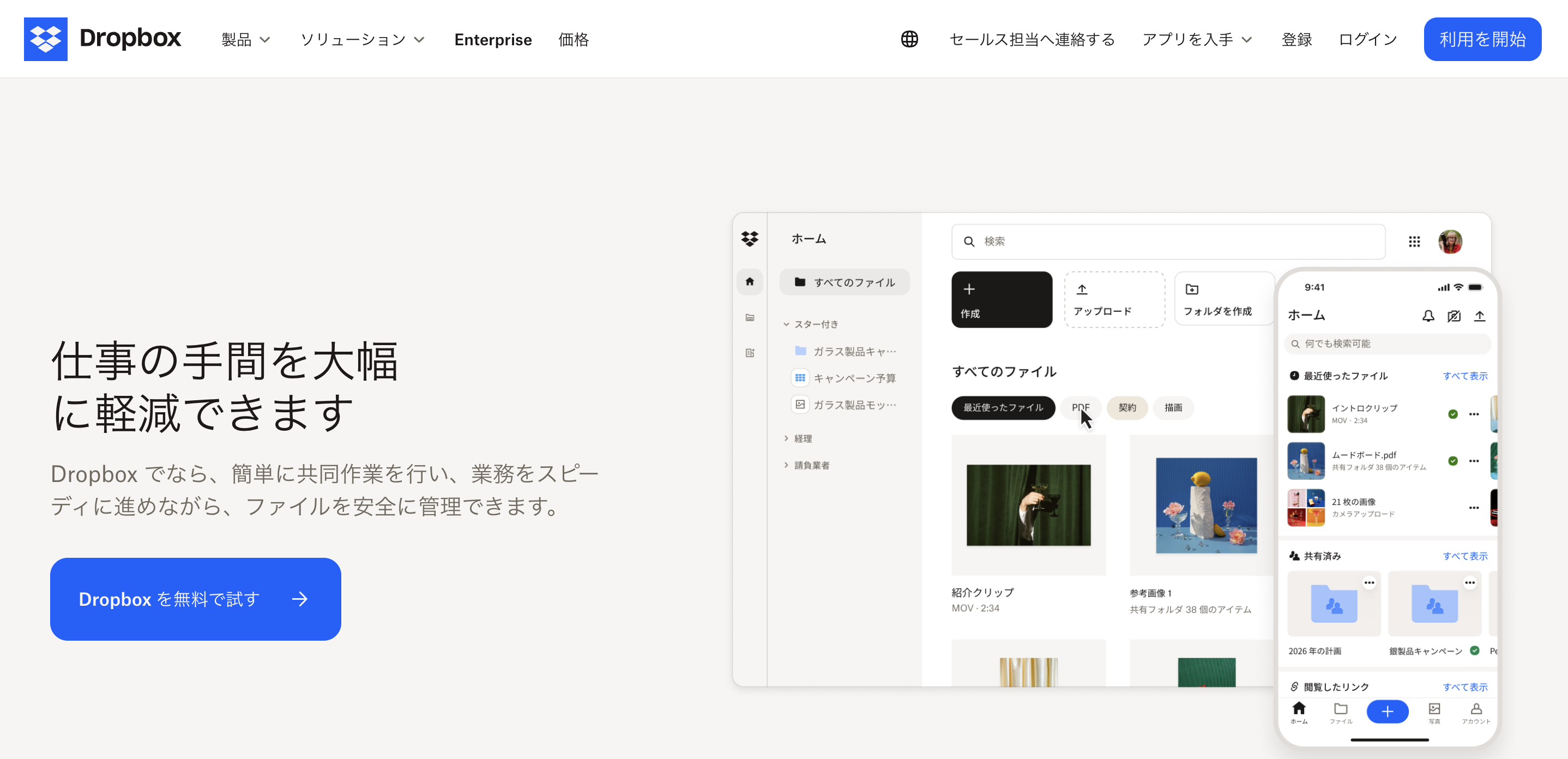Expand the 製品 dropdown menu
1568x759 pixels.
tap(245, 40)
